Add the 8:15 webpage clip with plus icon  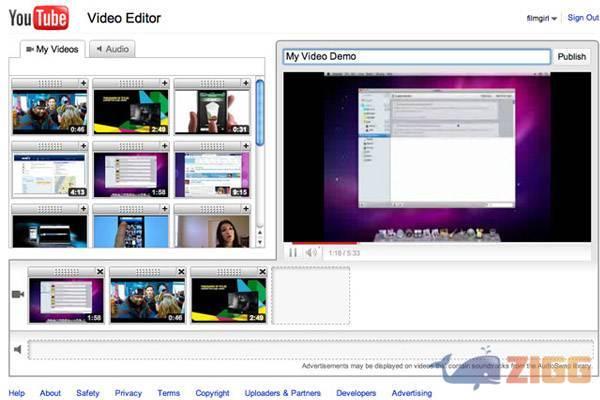(x=246, y=146)
